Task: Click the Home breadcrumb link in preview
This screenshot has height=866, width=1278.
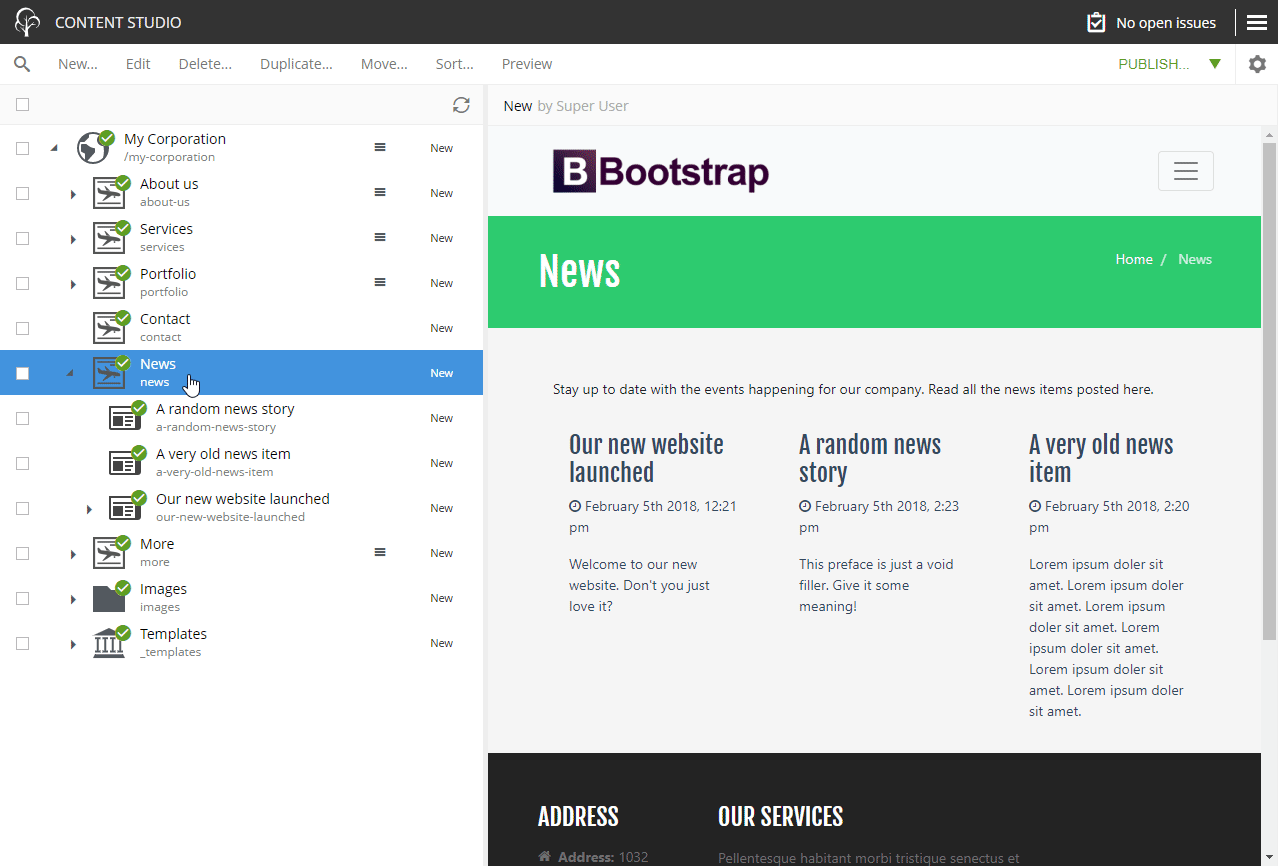Action: pyautogui.click(x=1133, y=258)
